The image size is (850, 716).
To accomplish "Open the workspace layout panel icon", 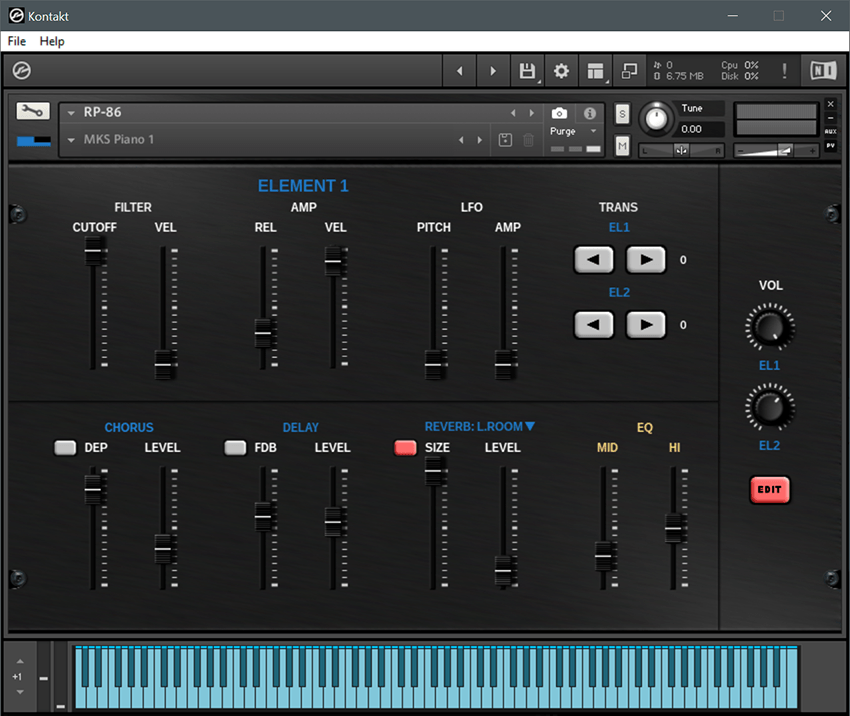I will coord(595,71).
